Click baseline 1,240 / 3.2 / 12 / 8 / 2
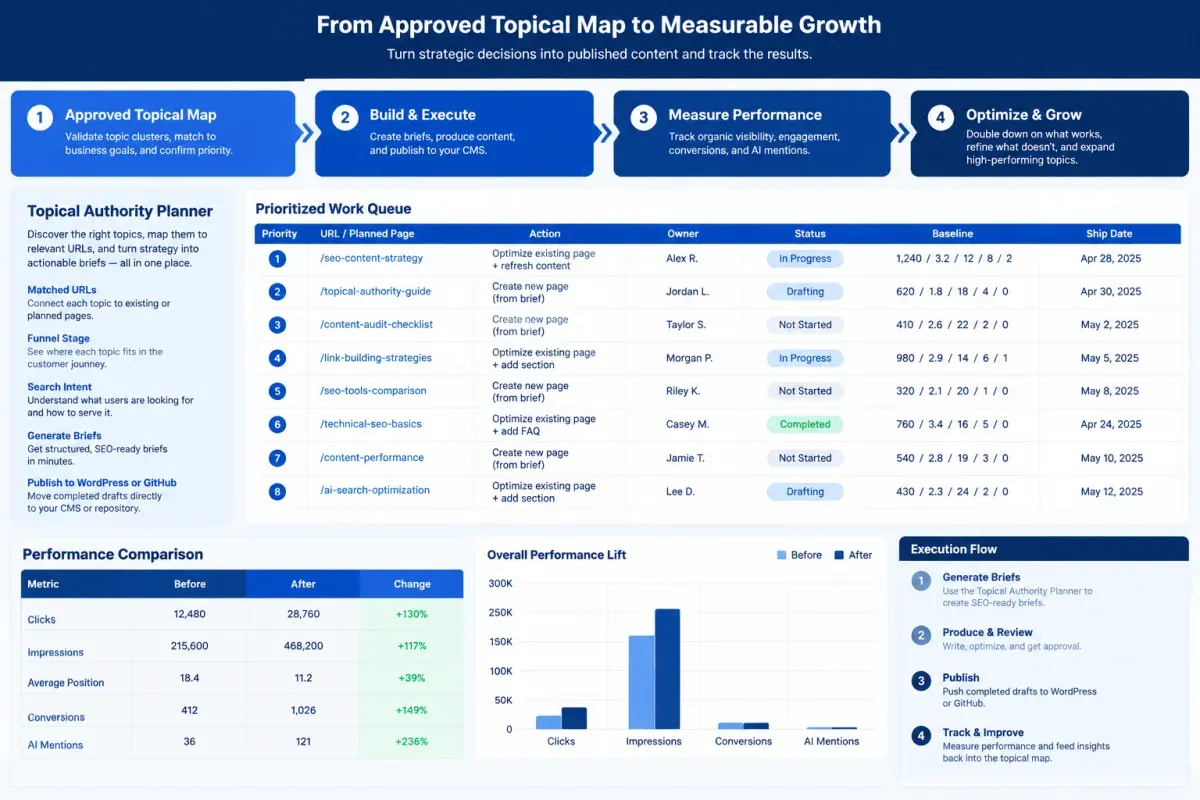Image resolution: width=1200 pixels, height=800 pixels. pos(954,258)
